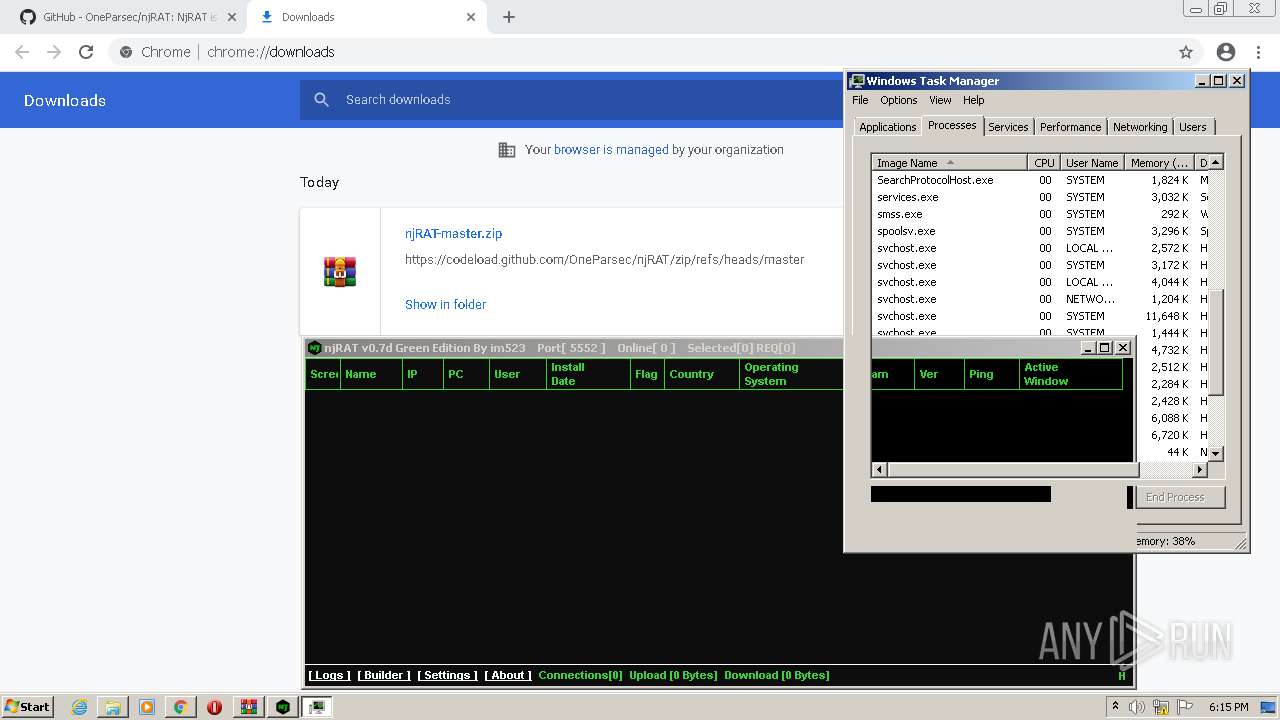The height and width of the screenshot is (720, 1280).
Task: Open Task Manager Options menu
Action: coord(898,100)
